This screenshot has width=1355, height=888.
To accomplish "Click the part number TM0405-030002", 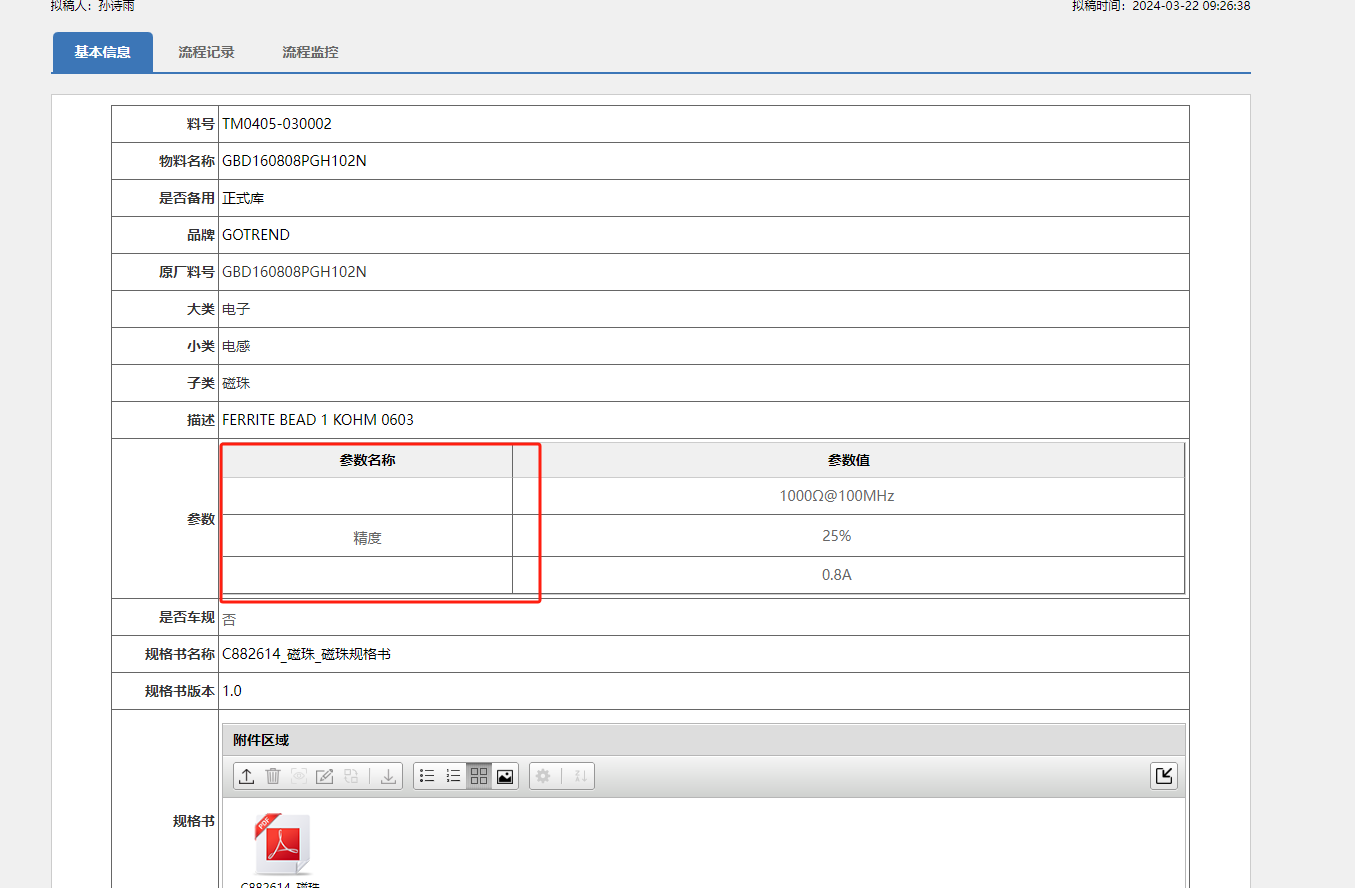I will tap(277, 124).
